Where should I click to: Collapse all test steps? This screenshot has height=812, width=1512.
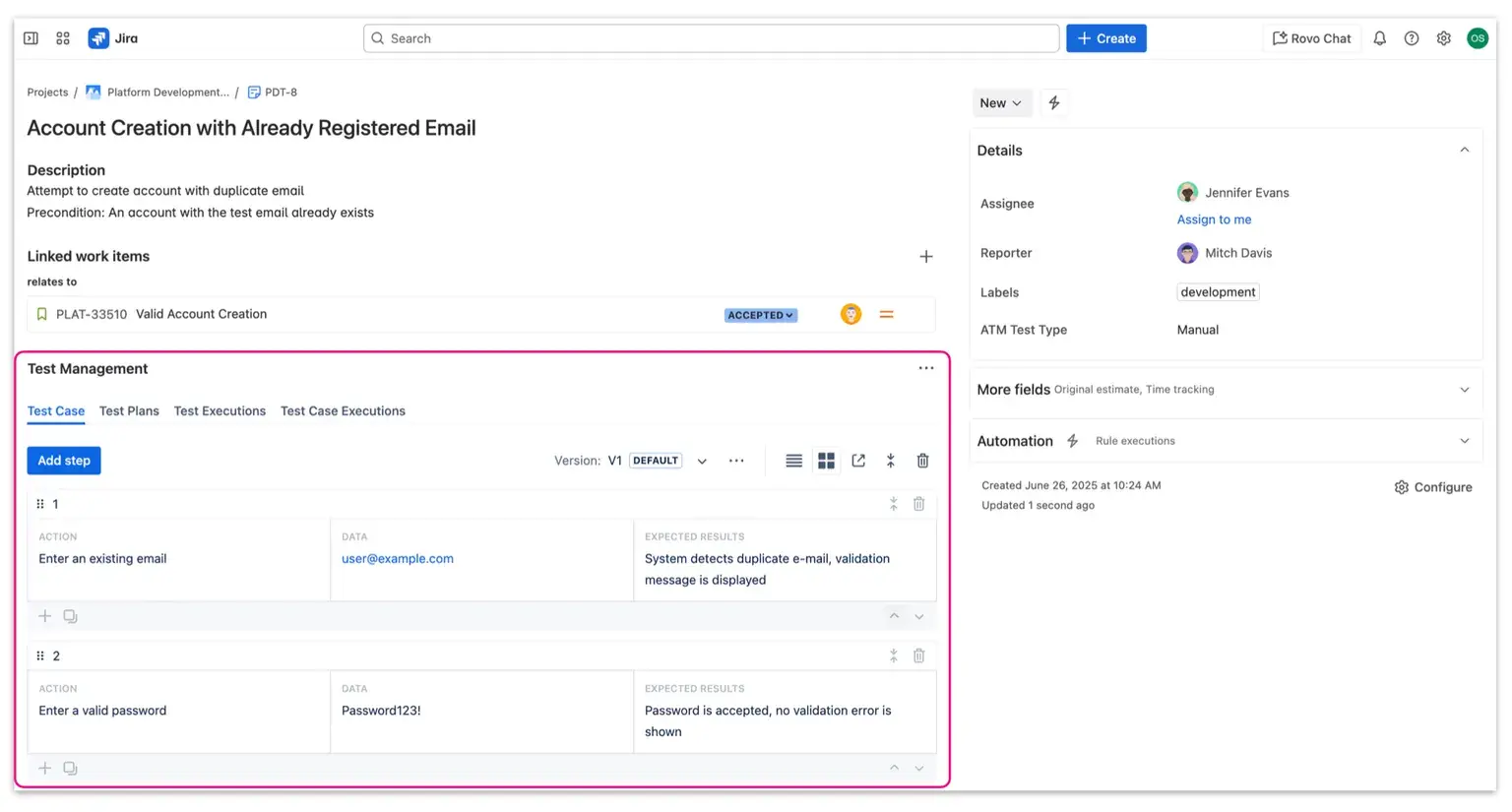point(890,460)
